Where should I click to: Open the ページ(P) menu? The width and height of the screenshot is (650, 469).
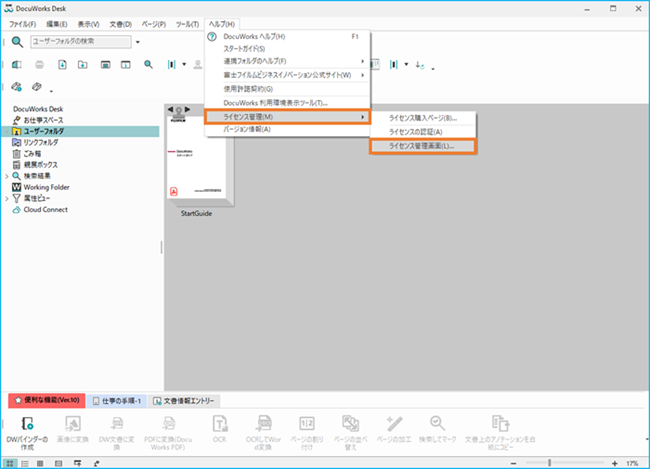point(154,24)
